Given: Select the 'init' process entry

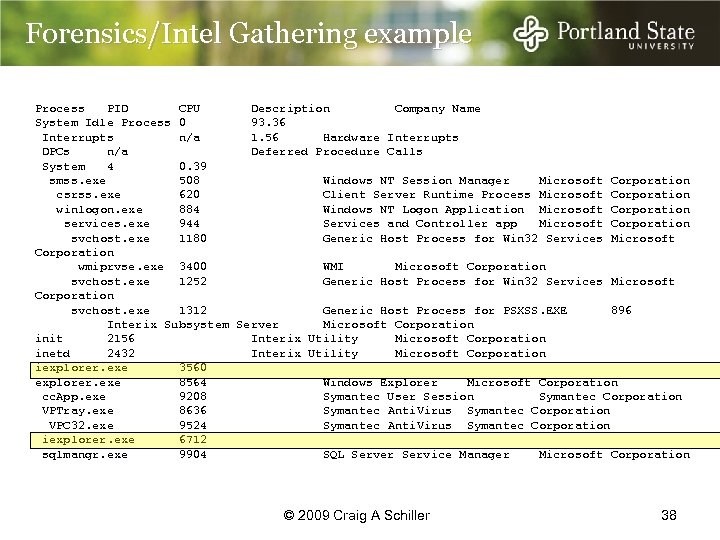Looking at the screenshot, I should [x=49, y=339].
